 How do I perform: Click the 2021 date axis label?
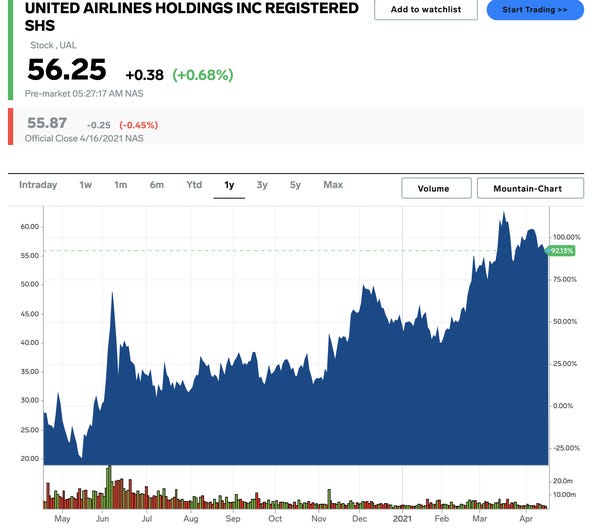pos(402,519)
